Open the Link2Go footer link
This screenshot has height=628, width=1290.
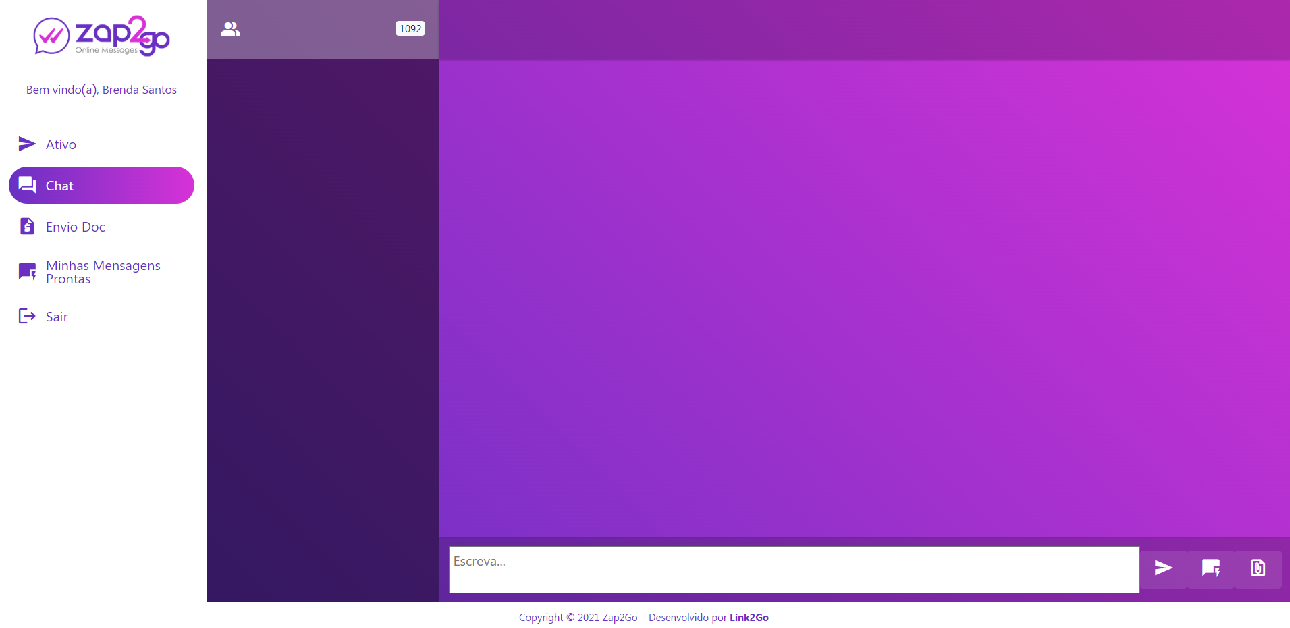coord(749,617)
